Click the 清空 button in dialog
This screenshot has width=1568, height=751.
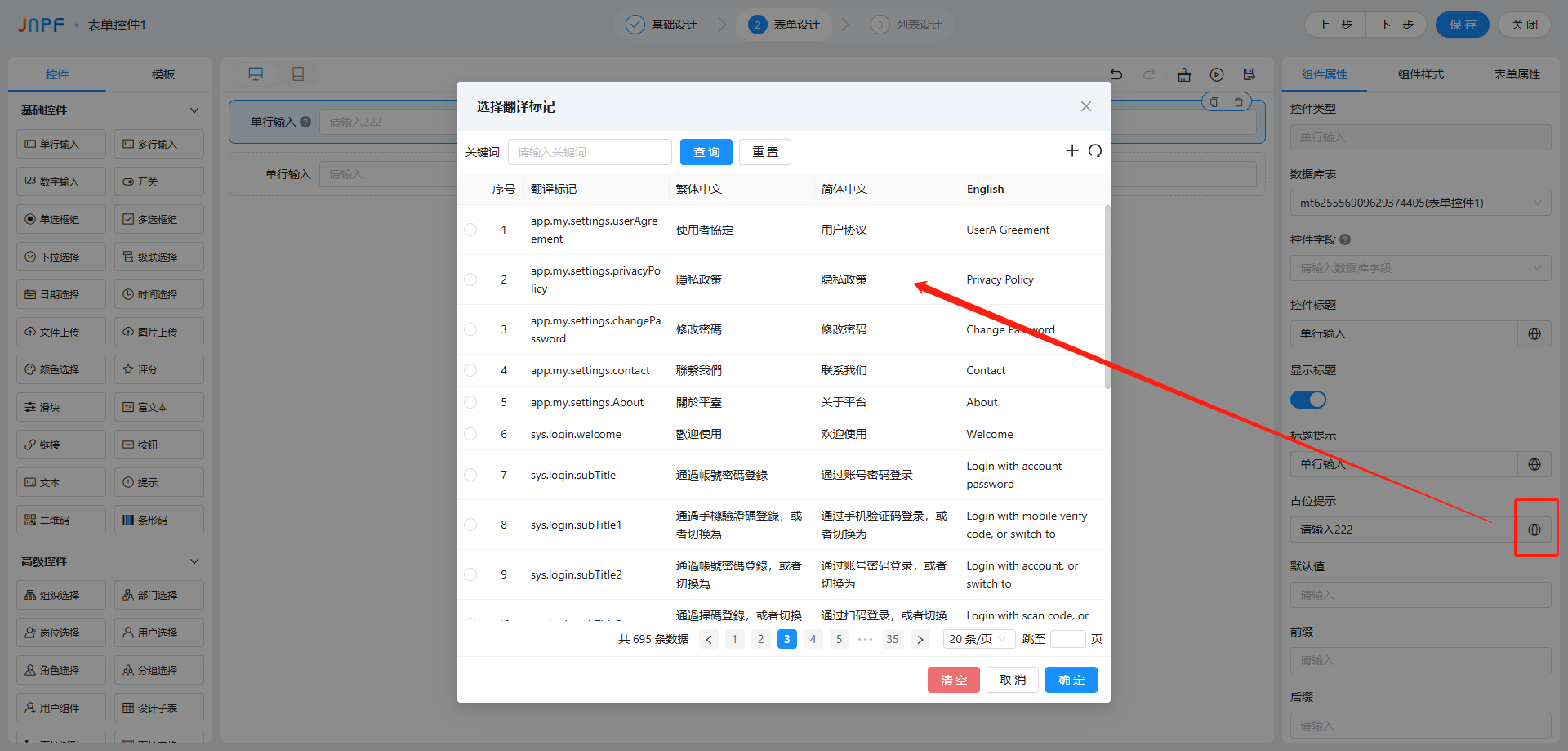pyautogui.click(x=954, y=680)
